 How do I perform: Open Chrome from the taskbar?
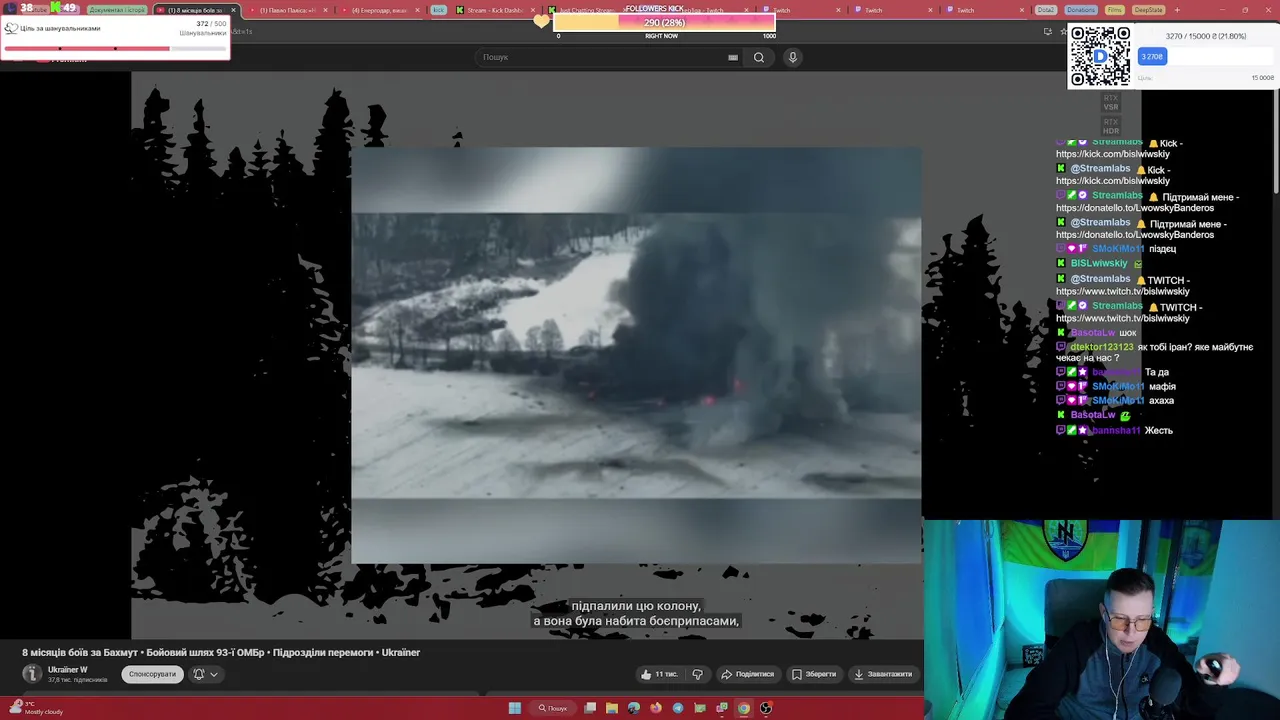[x=744, y=708]
